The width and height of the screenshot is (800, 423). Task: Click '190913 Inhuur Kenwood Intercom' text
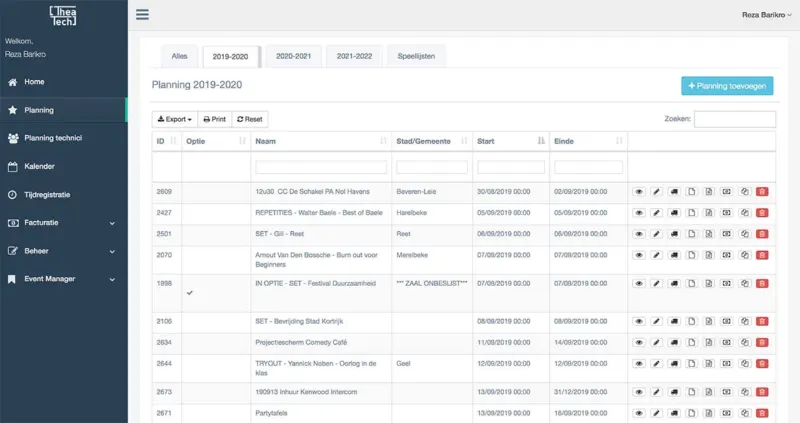pyautogui.click(x=306, y=392)
